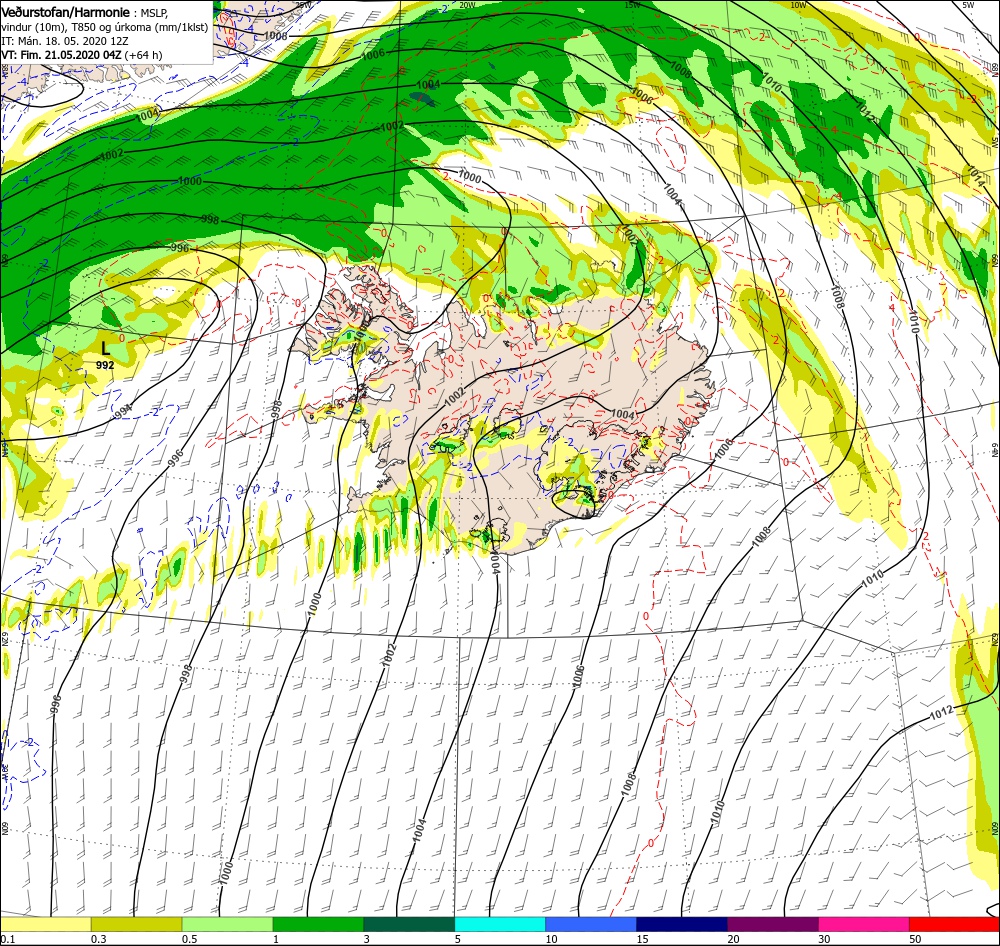Select the light green 0.5–1 legend swatch

point(227,924)
